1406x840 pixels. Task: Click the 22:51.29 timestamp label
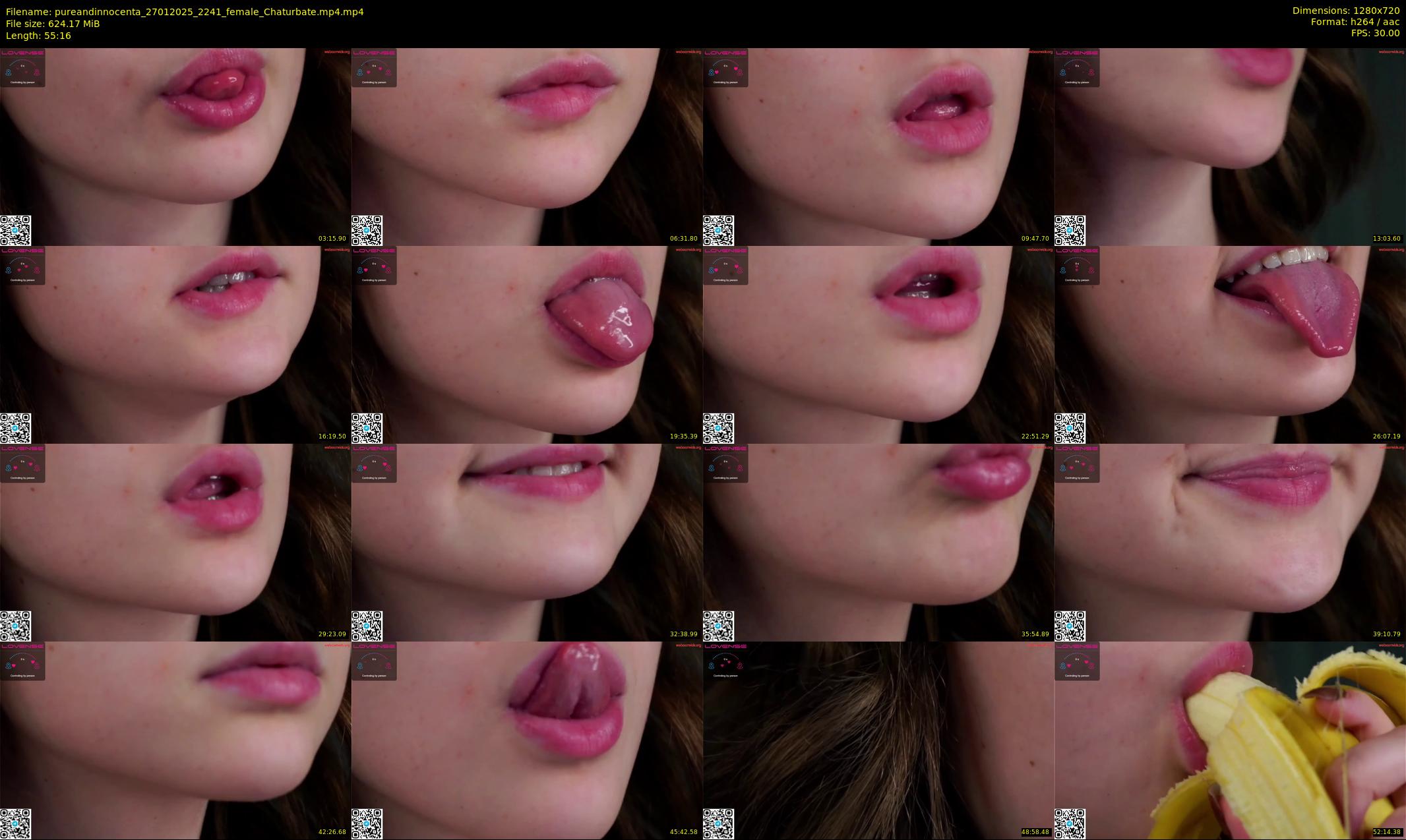[x=1035, y=436]
